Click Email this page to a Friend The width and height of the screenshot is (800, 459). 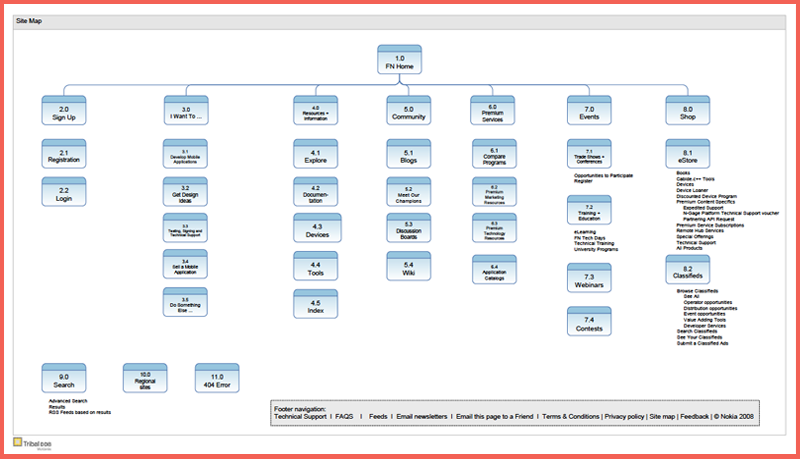coord(494,417)
